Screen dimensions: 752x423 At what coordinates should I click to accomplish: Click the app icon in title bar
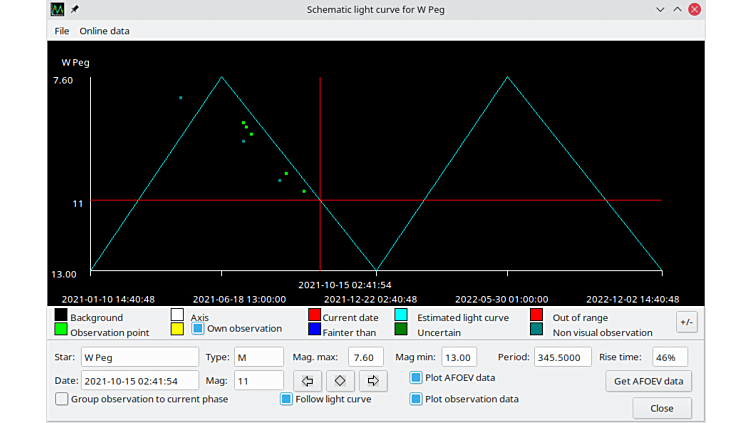(58, 9)
